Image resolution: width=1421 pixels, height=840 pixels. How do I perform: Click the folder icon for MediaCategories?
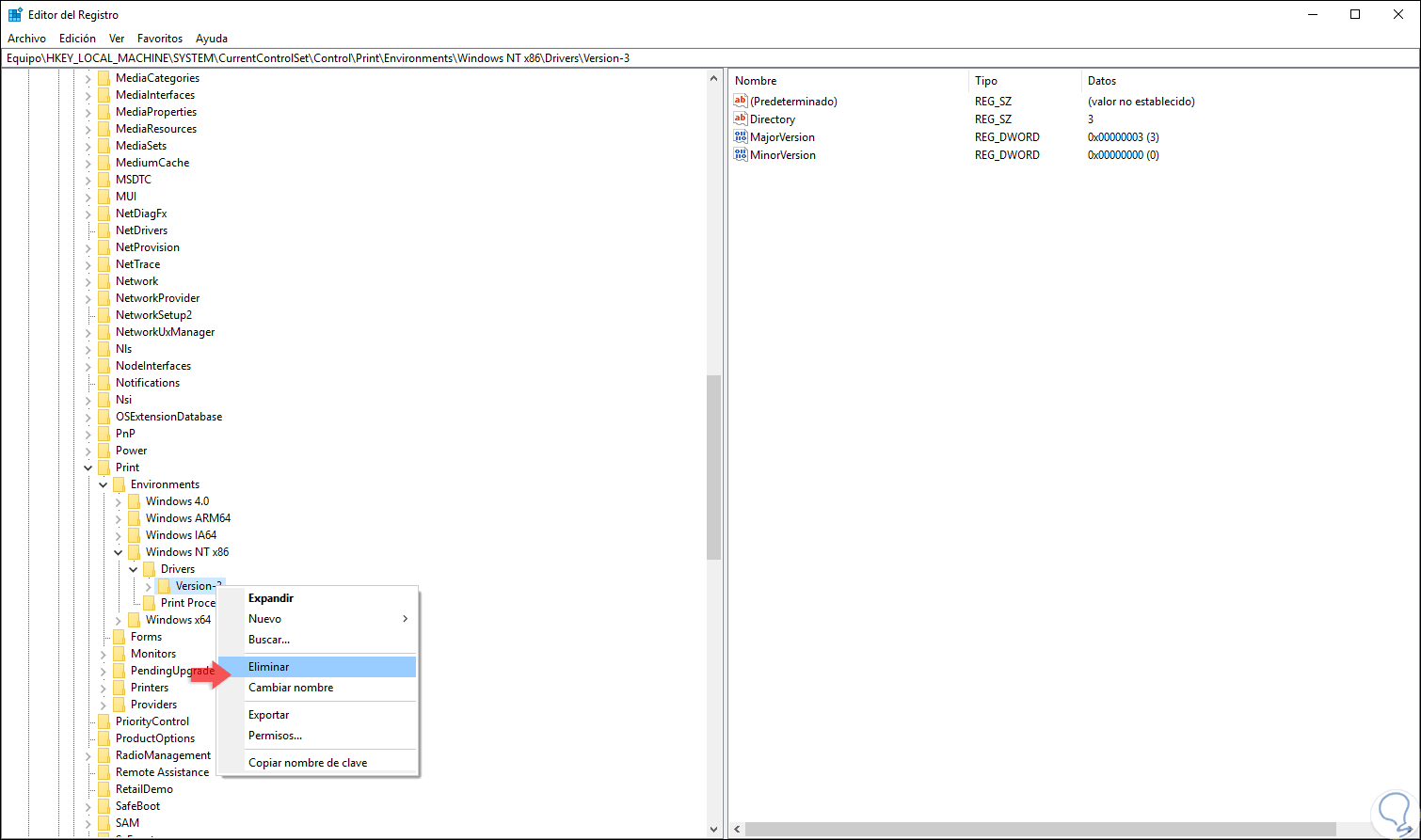(x=104, y=78)
